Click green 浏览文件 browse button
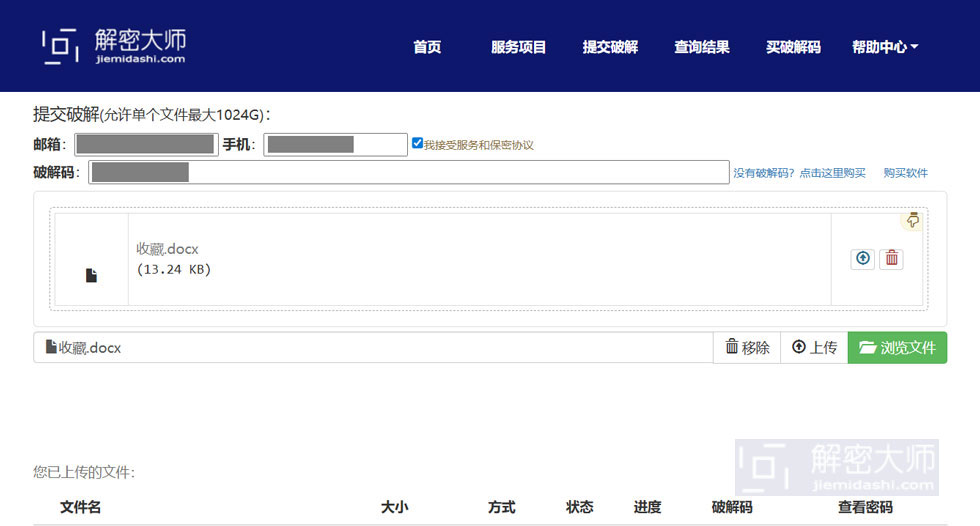 pos(898,347)
